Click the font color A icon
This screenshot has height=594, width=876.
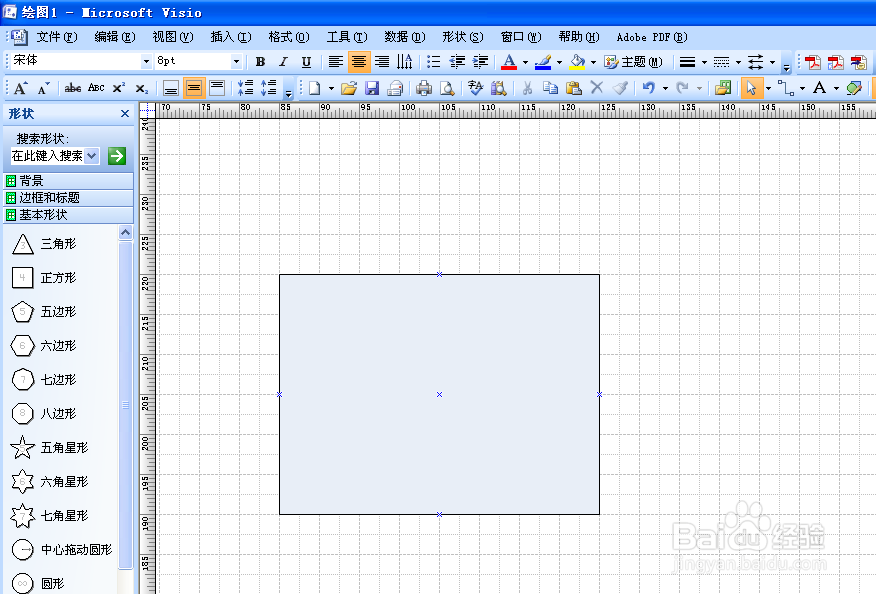509,62
